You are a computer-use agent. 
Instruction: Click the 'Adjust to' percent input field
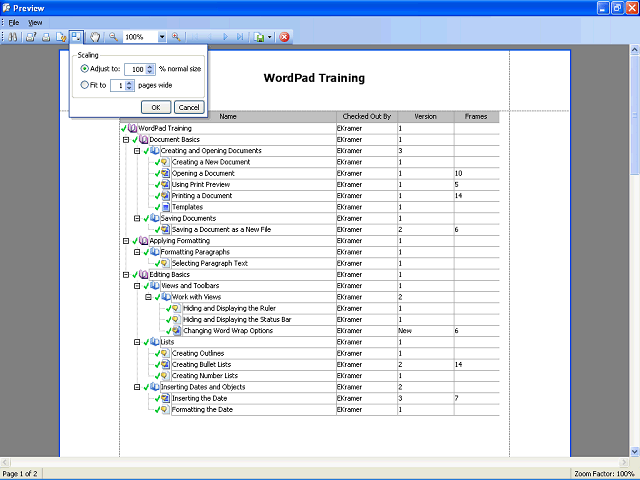pyautogui.click(x=136, y=69)
